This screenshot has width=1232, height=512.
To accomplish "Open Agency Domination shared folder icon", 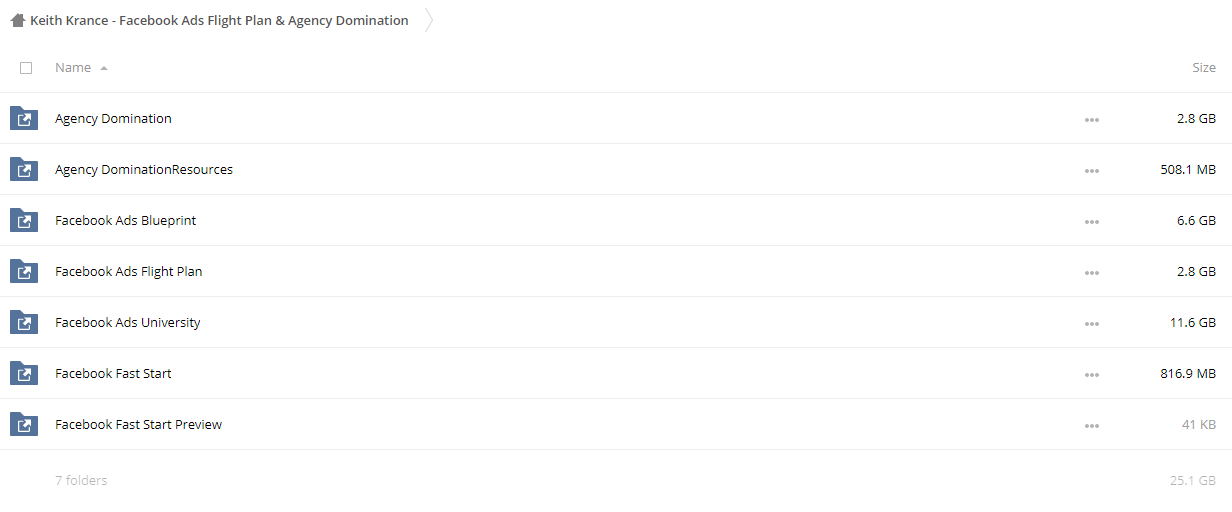I will pyautogui.click(x=23, y=119).
